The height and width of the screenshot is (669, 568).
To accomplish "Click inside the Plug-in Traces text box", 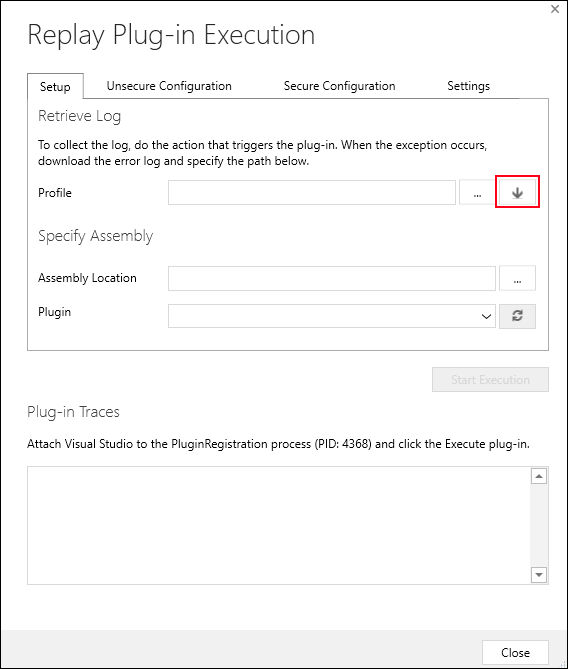I will click(279, 525).
